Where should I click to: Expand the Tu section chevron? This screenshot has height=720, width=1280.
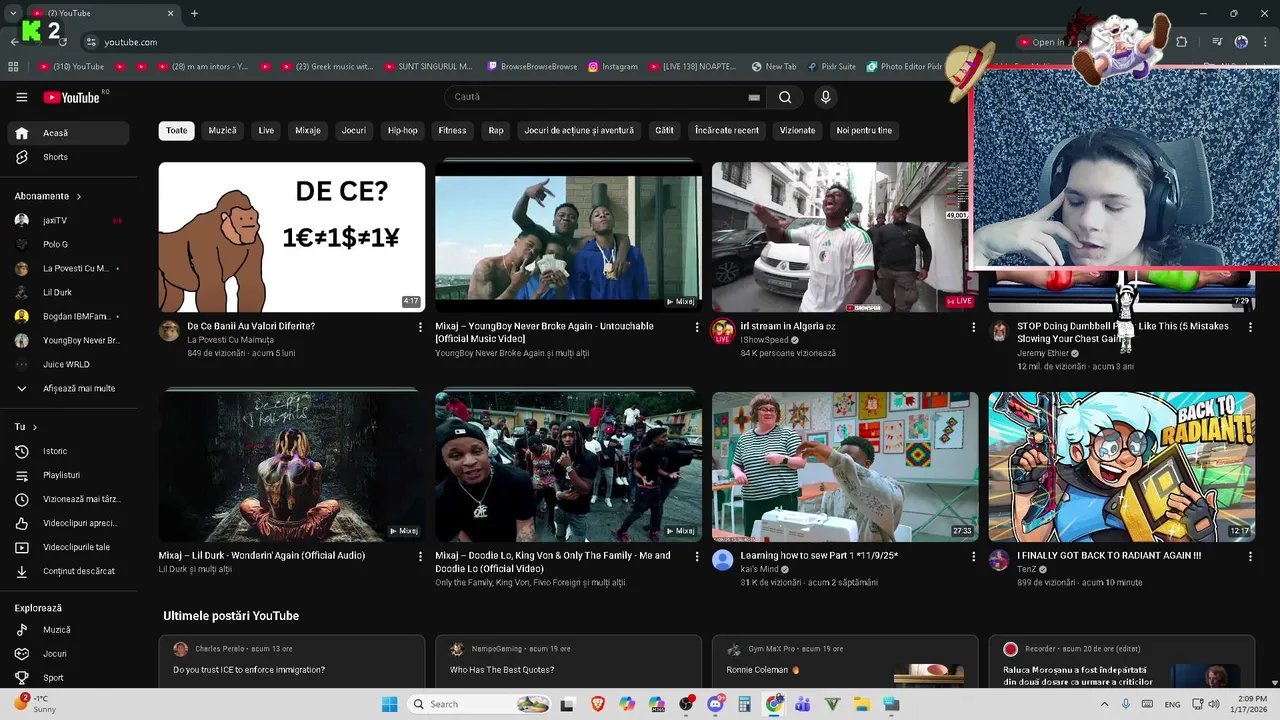[x=34, y=427]
